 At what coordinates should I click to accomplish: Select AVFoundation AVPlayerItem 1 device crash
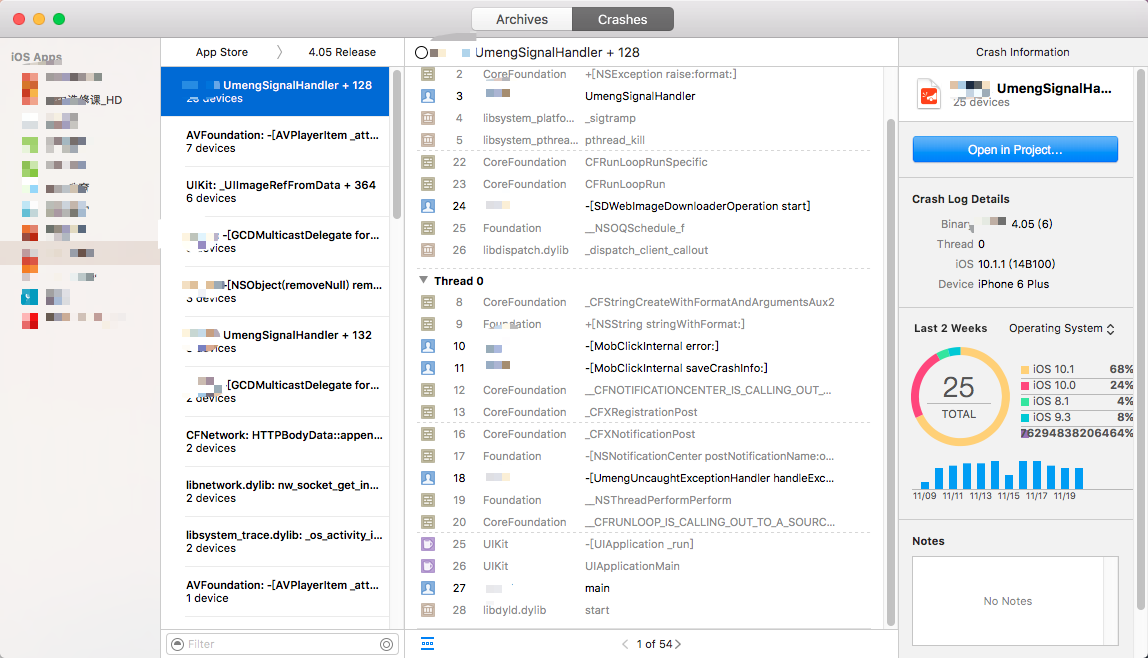275,591
